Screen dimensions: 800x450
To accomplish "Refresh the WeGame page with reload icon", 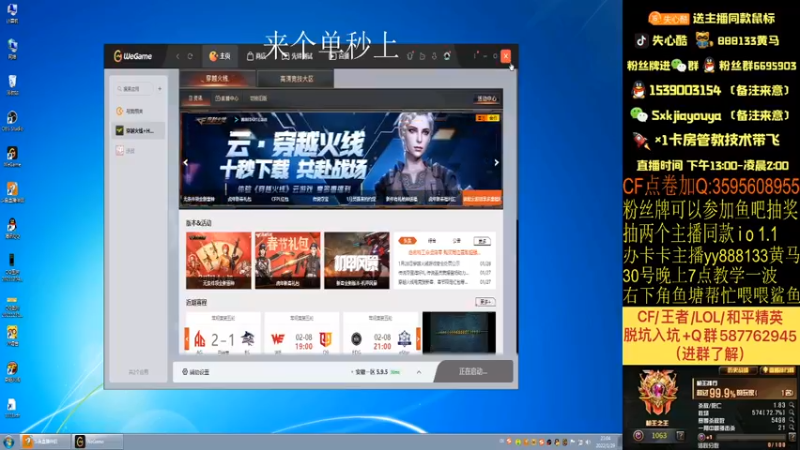I will (x=190, y=56).
